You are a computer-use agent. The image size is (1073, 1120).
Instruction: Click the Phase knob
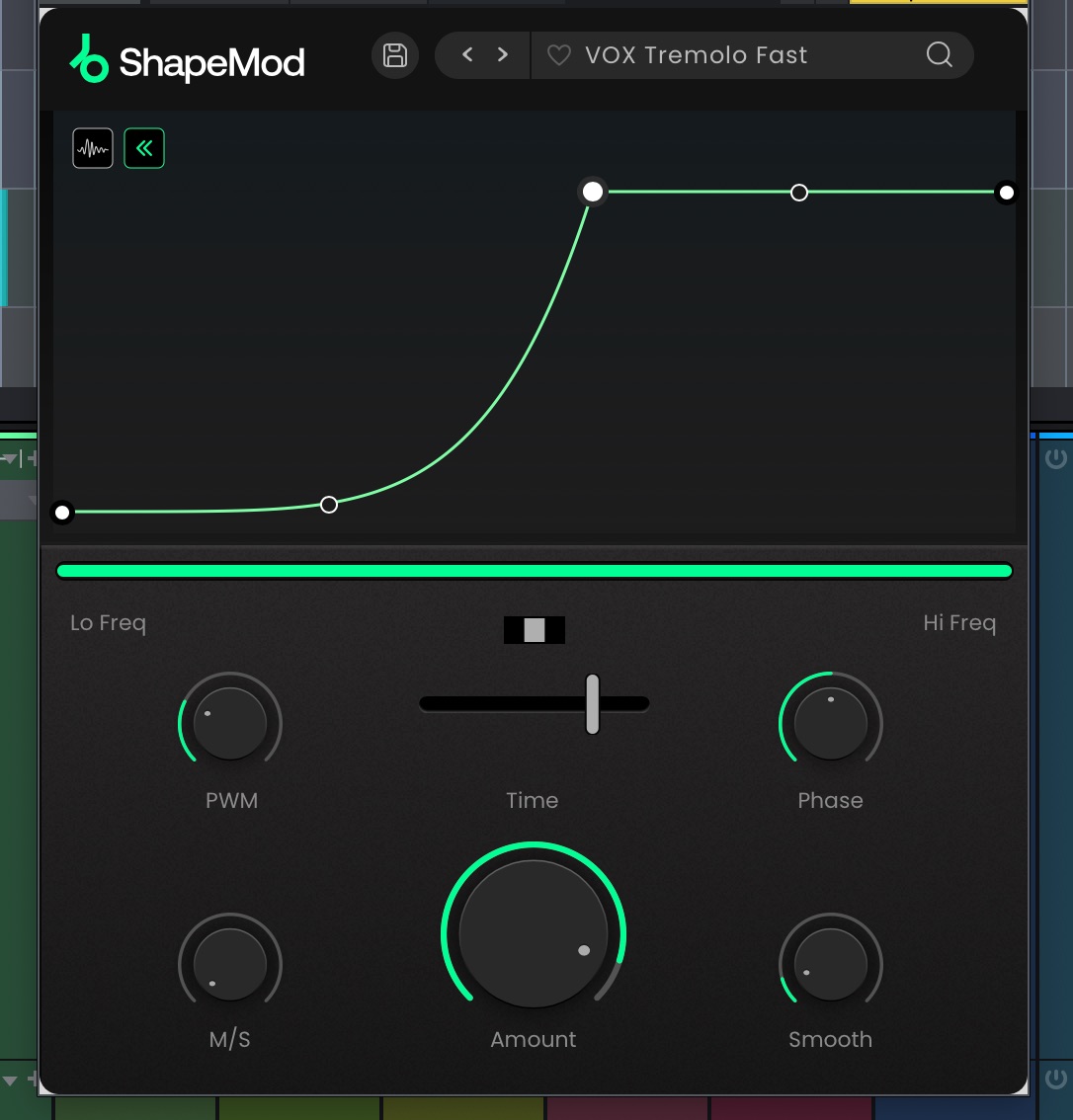[830, 724]
